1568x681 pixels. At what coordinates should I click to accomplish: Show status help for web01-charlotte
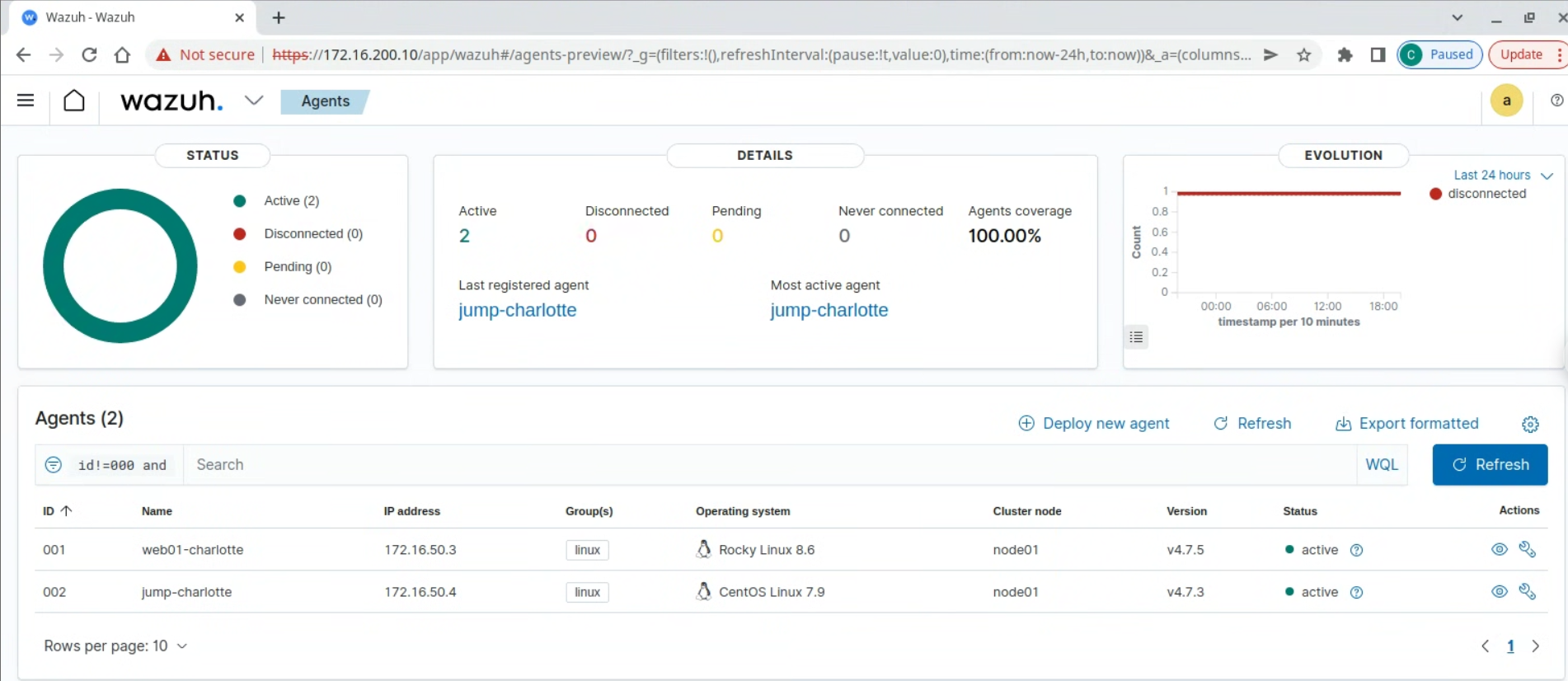click(x=1356, y=550)
